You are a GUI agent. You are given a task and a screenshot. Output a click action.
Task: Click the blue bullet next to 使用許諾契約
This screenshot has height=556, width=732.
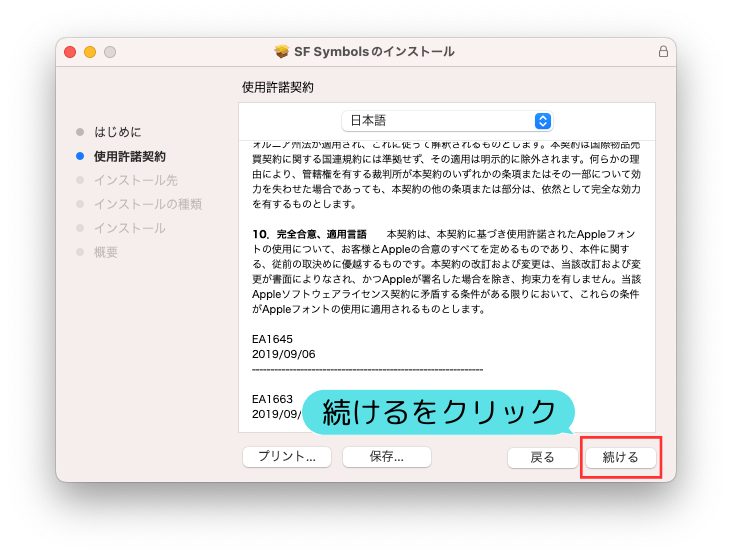(x=80, y=156)
